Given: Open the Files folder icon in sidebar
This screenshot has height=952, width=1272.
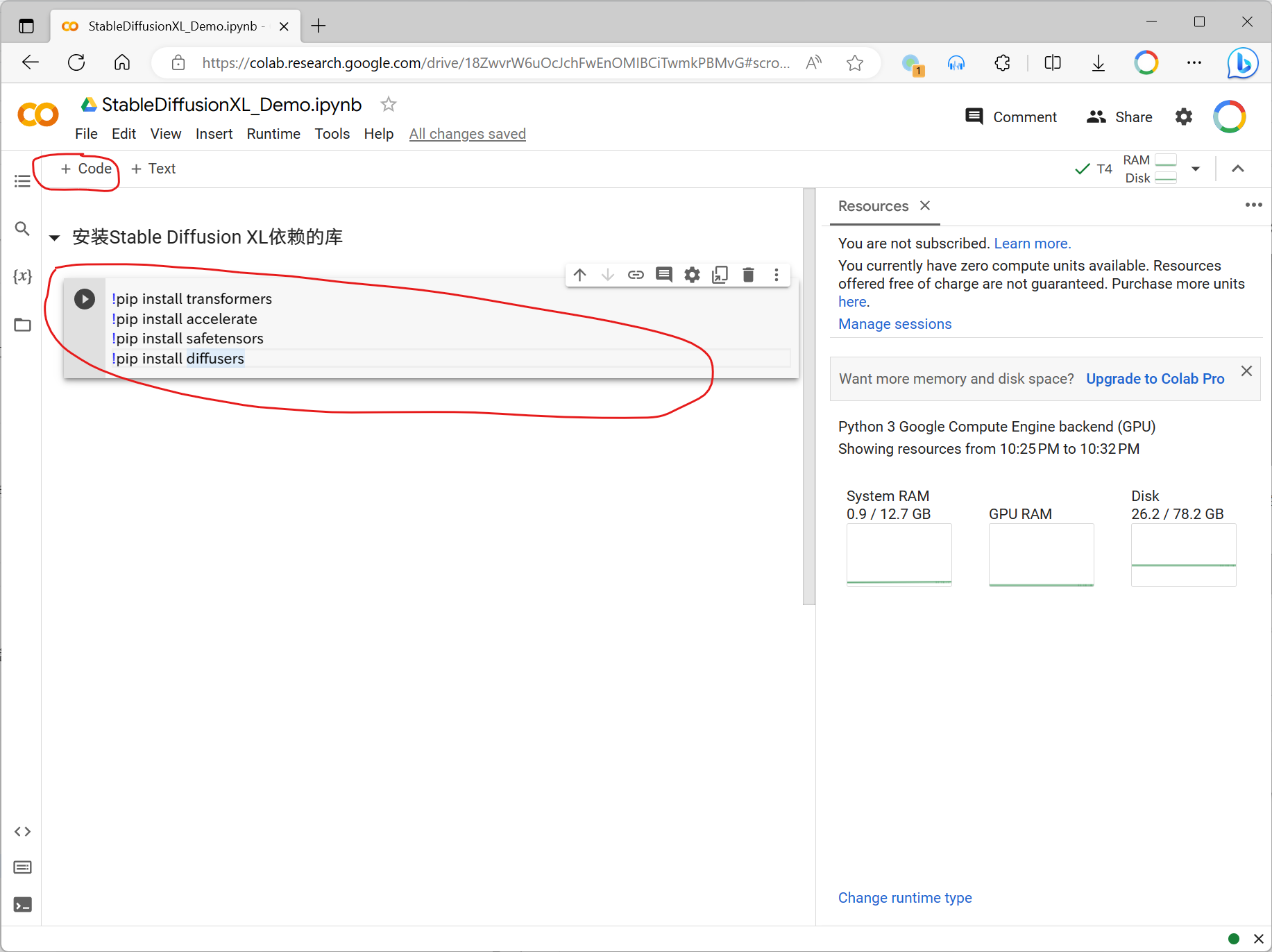Looking at the screenshot, I should point(22,324).
